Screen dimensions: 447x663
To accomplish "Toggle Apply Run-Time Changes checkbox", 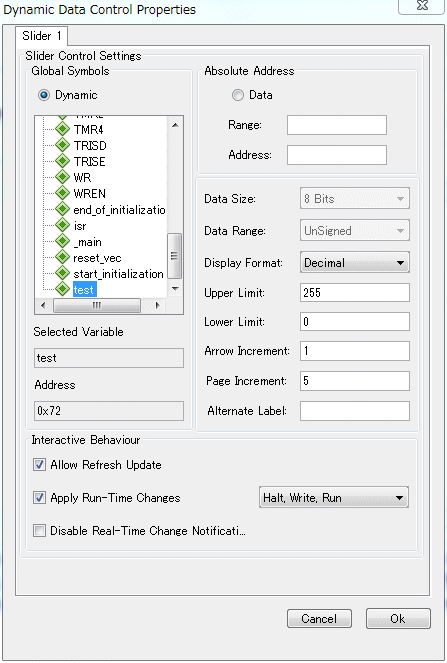I will 39,498.
